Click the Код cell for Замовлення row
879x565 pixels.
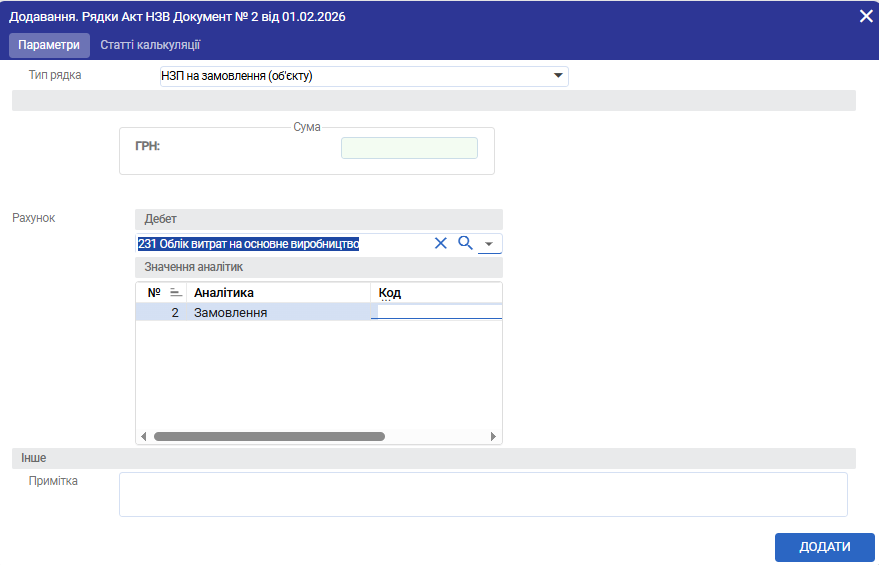[x=435, y=313]
